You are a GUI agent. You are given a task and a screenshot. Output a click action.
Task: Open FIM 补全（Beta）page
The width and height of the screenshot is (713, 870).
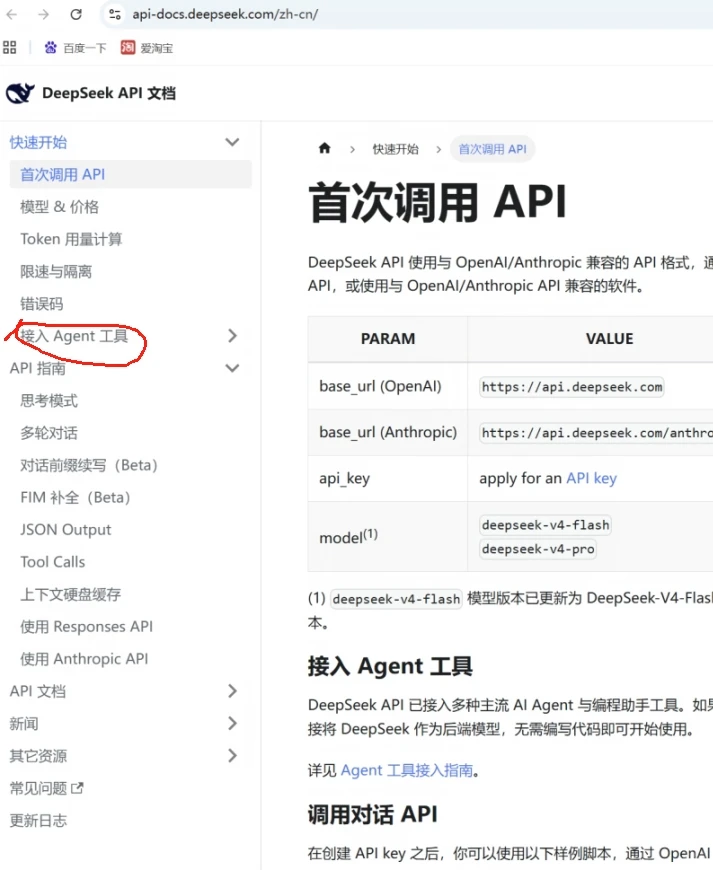(75, 497)
